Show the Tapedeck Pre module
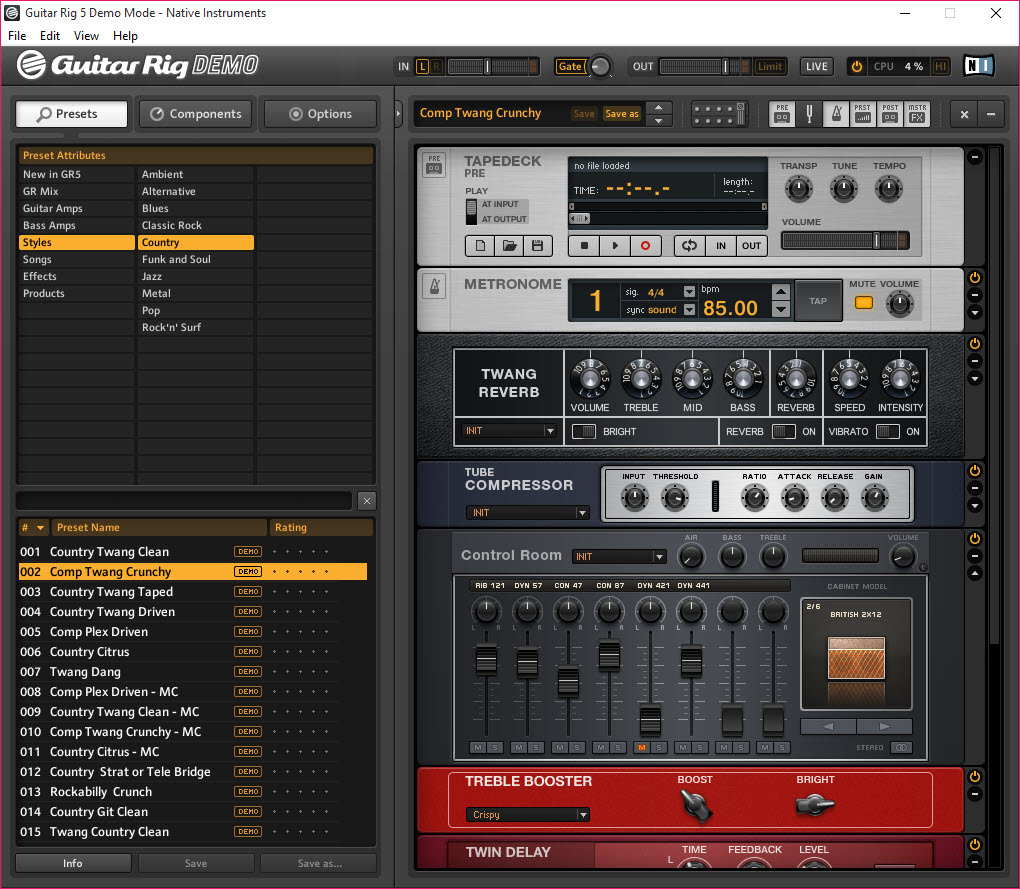Viewport: 1020px width, 889px height. 782,114
